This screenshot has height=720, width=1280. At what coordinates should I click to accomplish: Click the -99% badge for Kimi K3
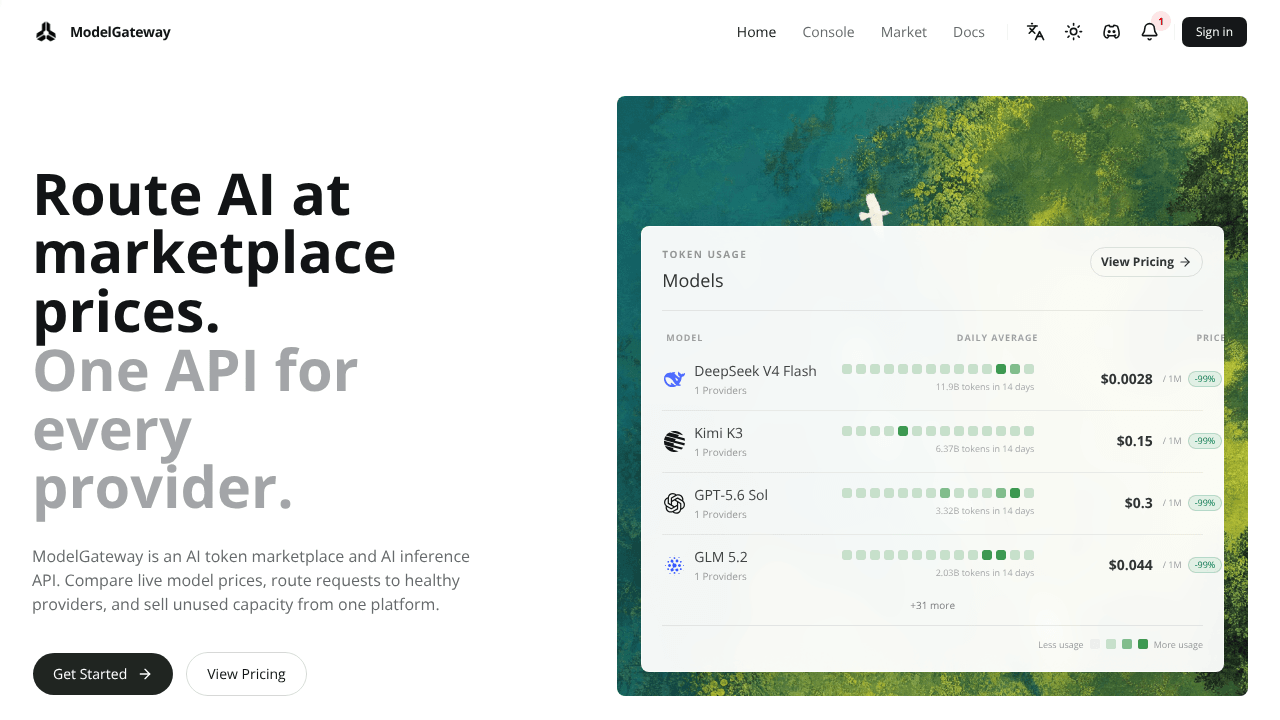coord(1205,441)
